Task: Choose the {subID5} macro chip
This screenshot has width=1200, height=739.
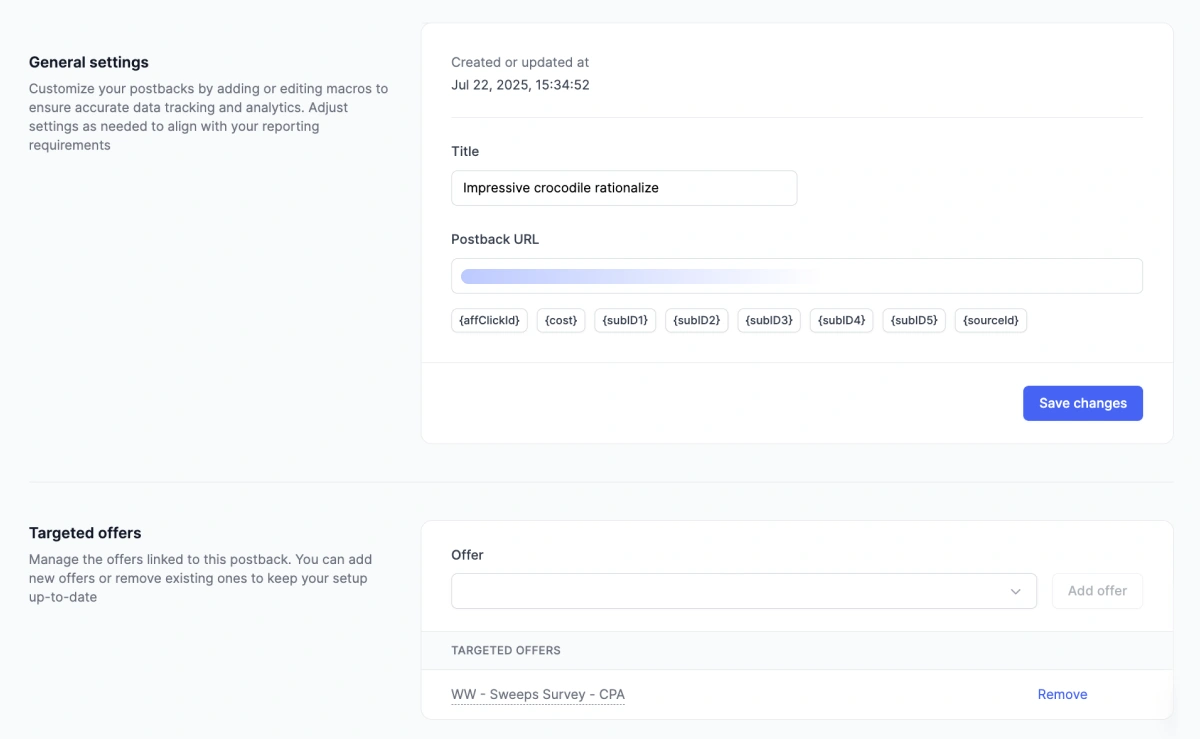Action: coord(913,320)
